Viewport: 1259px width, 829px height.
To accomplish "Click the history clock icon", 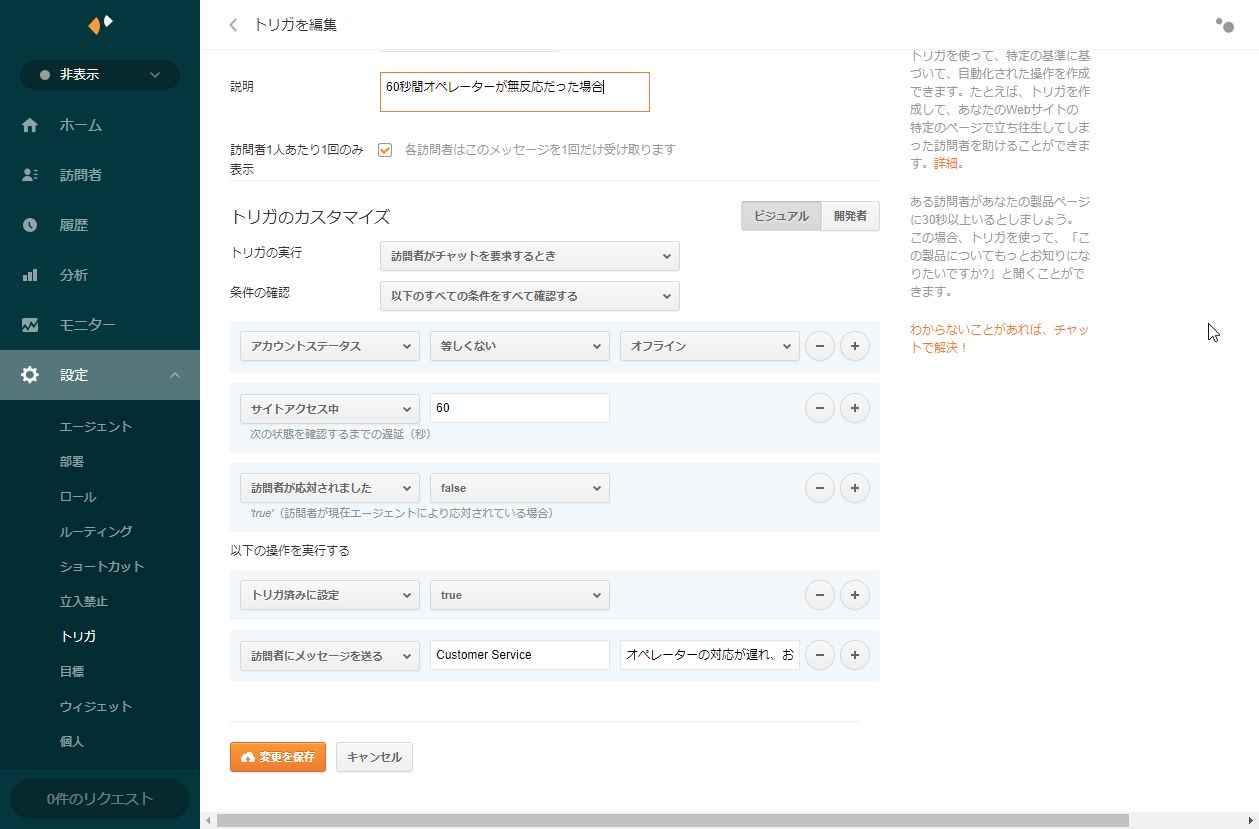I will pyautogui.click(x=30, y=225).
